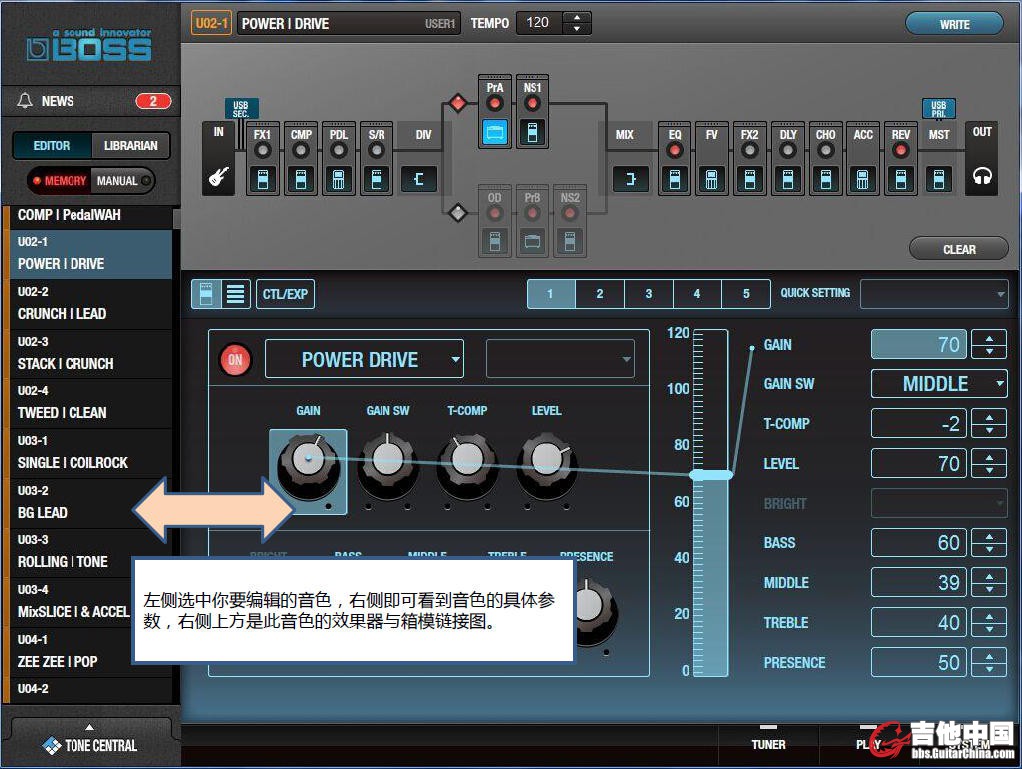The image size is (1022, 769).
Task: Open the QUICK SETTING dropdown
Action: (x=934, y=294)
